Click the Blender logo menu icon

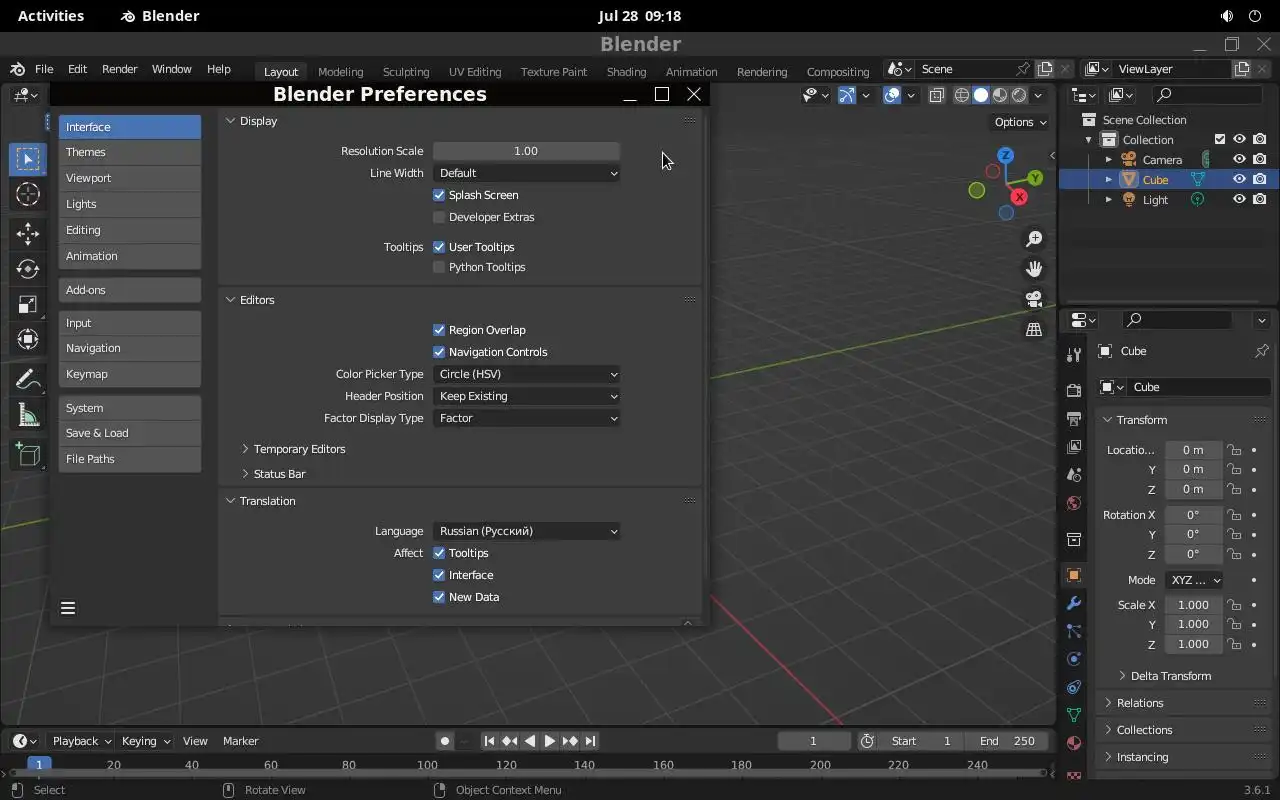pyautogui.click(x=17, y=69)
